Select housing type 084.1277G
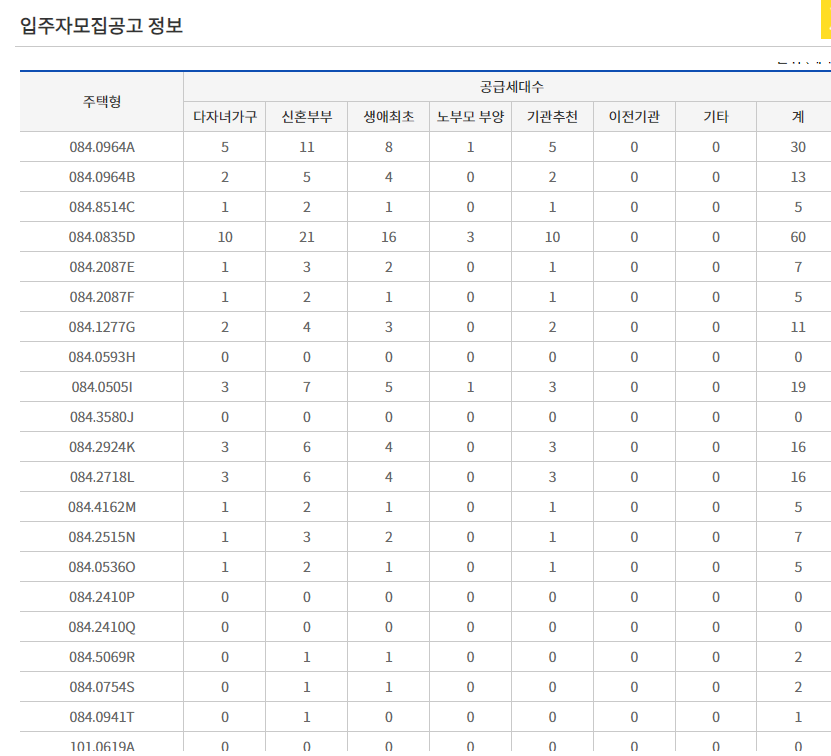Screen dimensions: 831x756 pos(102,327)
